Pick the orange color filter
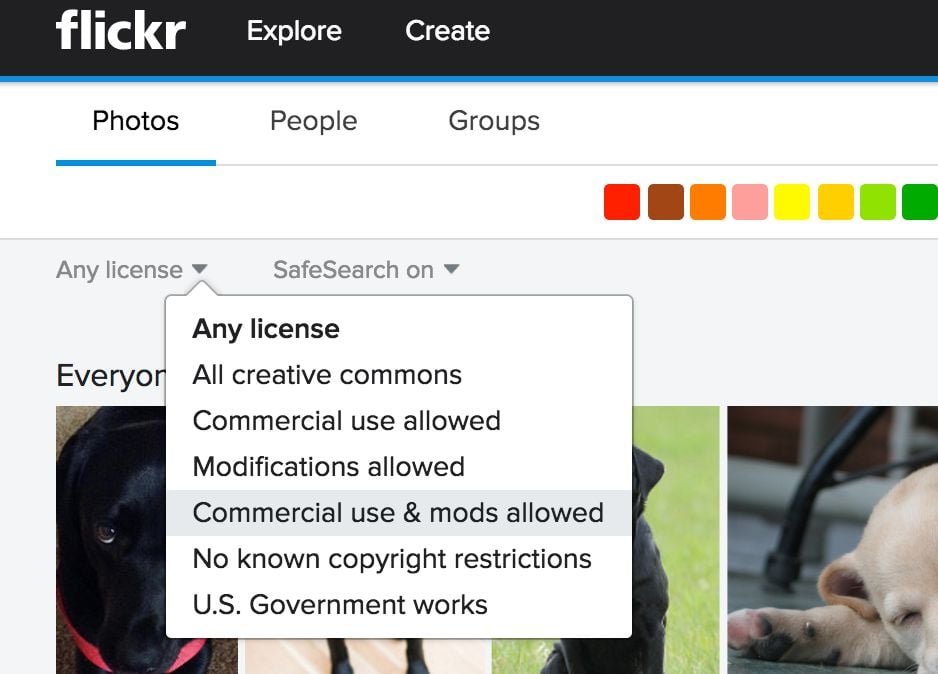Image resolution: width=938 pixels, height=674 pixels. (708, 202)
